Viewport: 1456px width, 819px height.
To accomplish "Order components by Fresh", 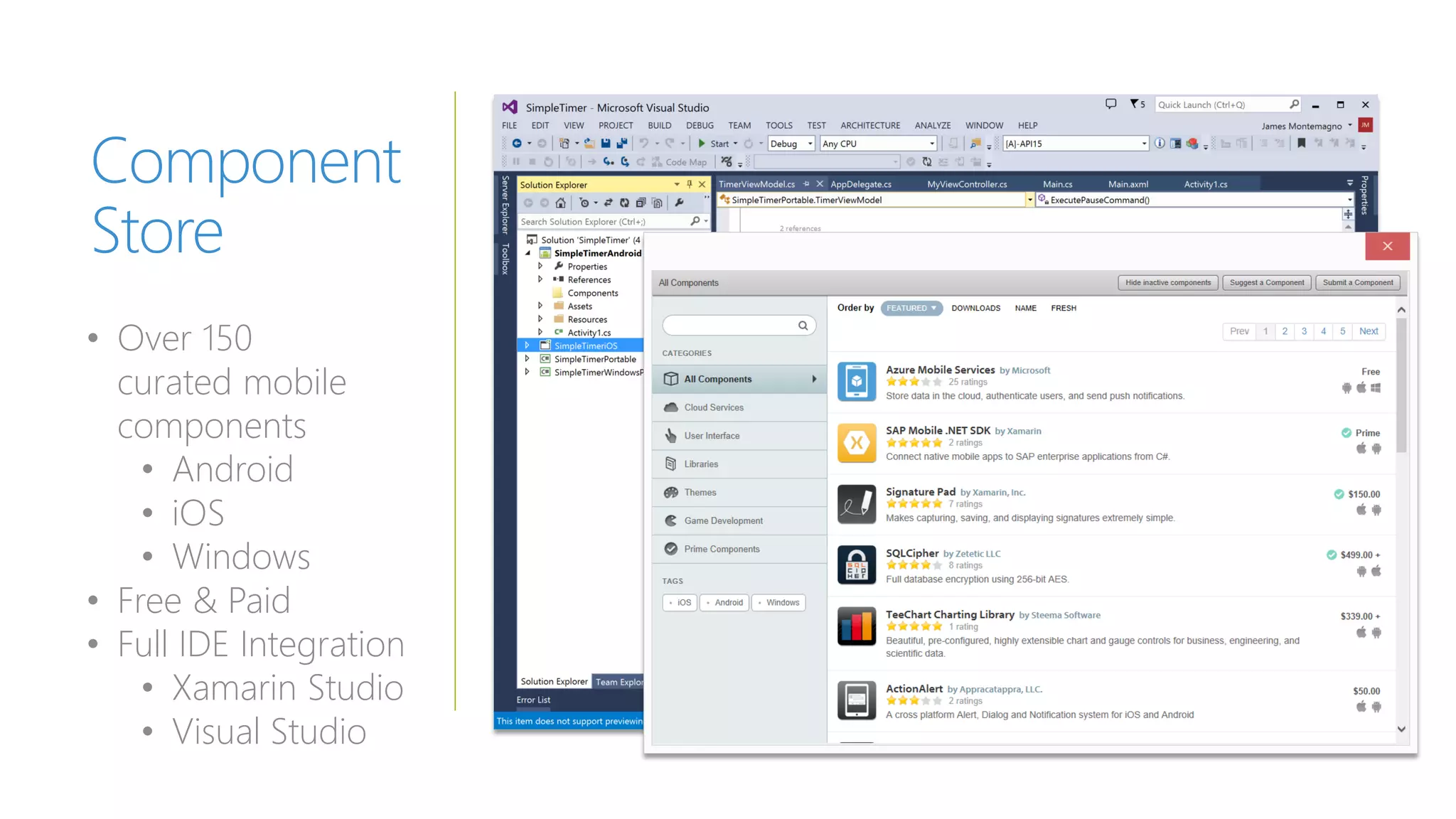I will pyautogui.click(x=1064, y=309).
